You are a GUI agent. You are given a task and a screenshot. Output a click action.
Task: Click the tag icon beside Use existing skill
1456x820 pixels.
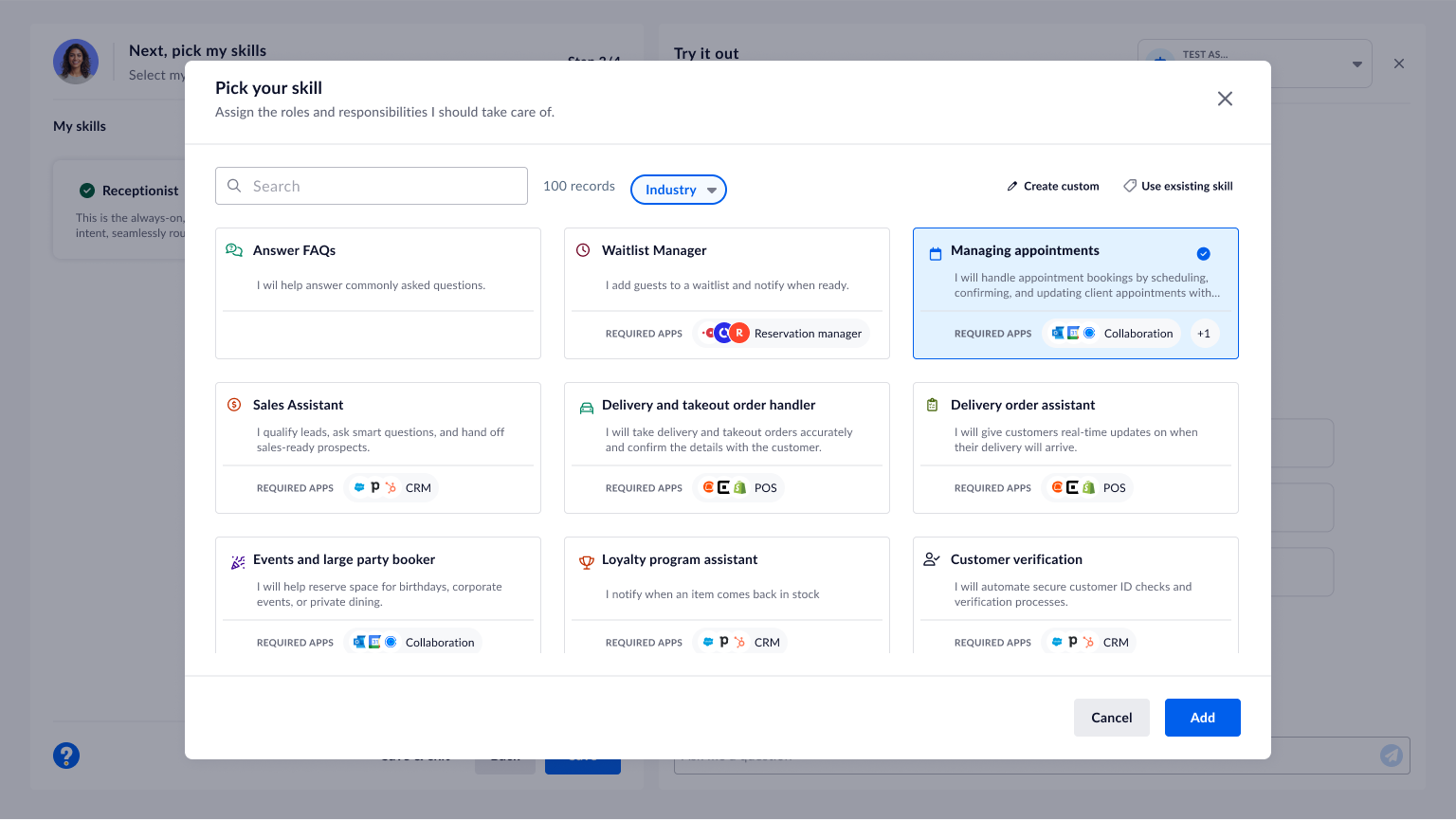(1130, 186)
